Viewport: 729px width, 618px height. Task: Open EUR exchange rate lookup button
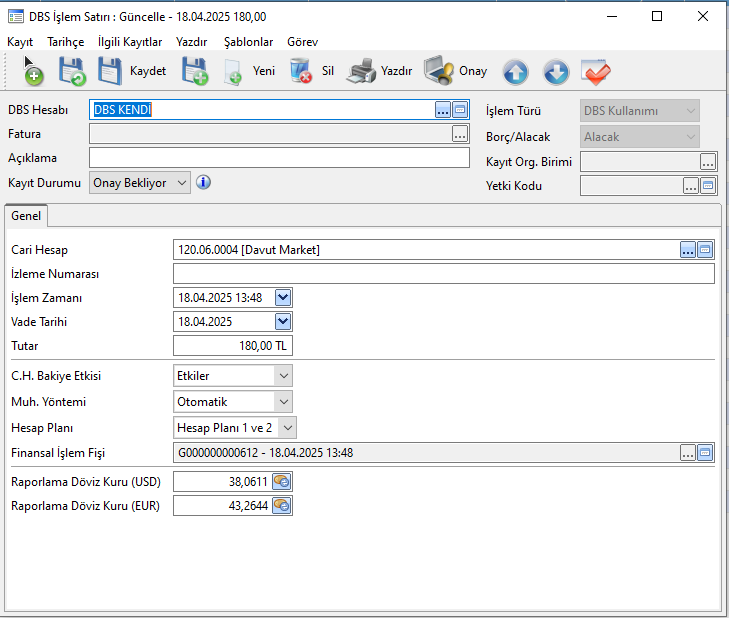(282, 506)
